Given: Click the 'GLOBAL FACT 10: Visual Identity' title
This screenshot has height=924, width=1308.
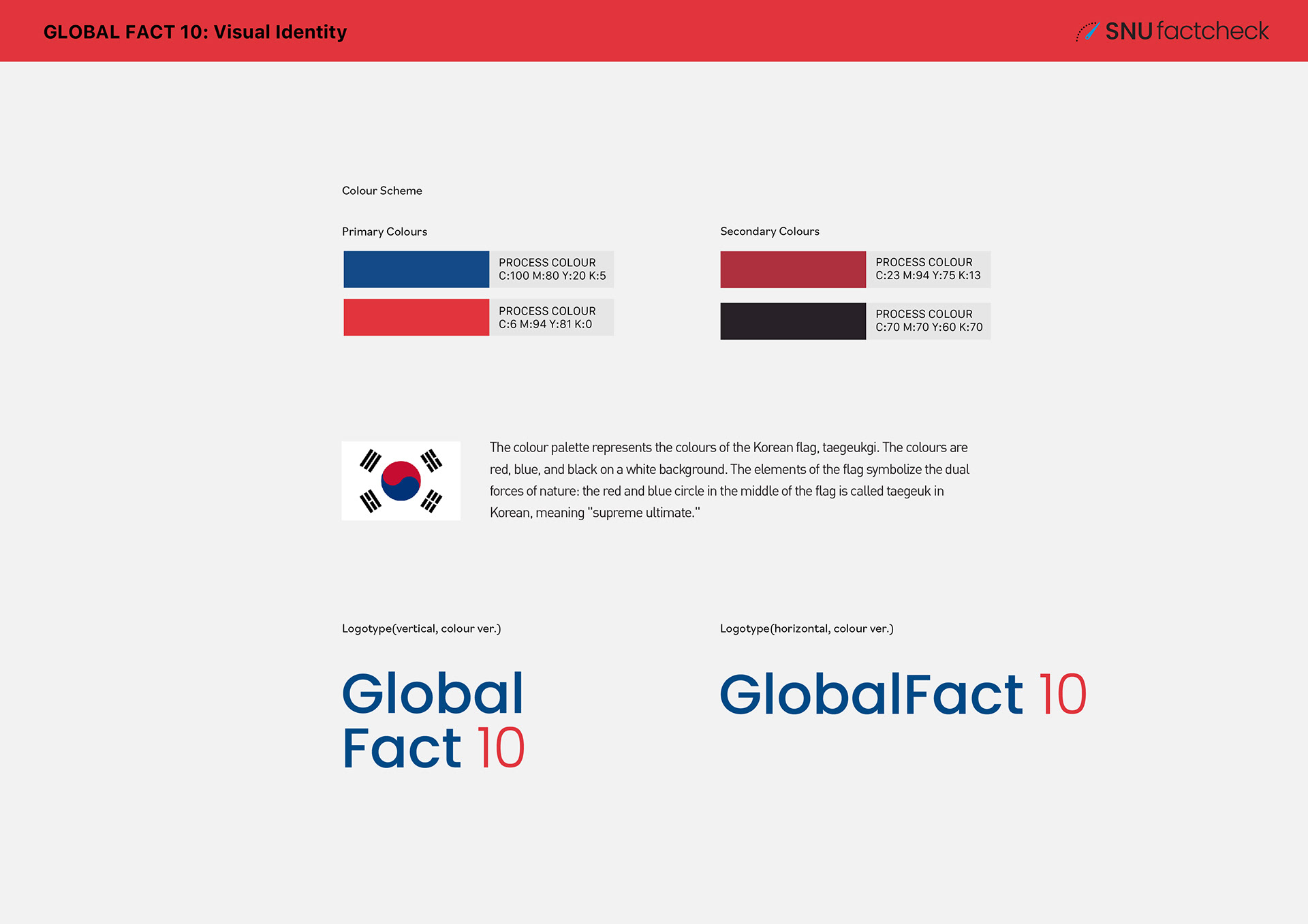Looking at the screenshot, I should (x=195, y=32).
